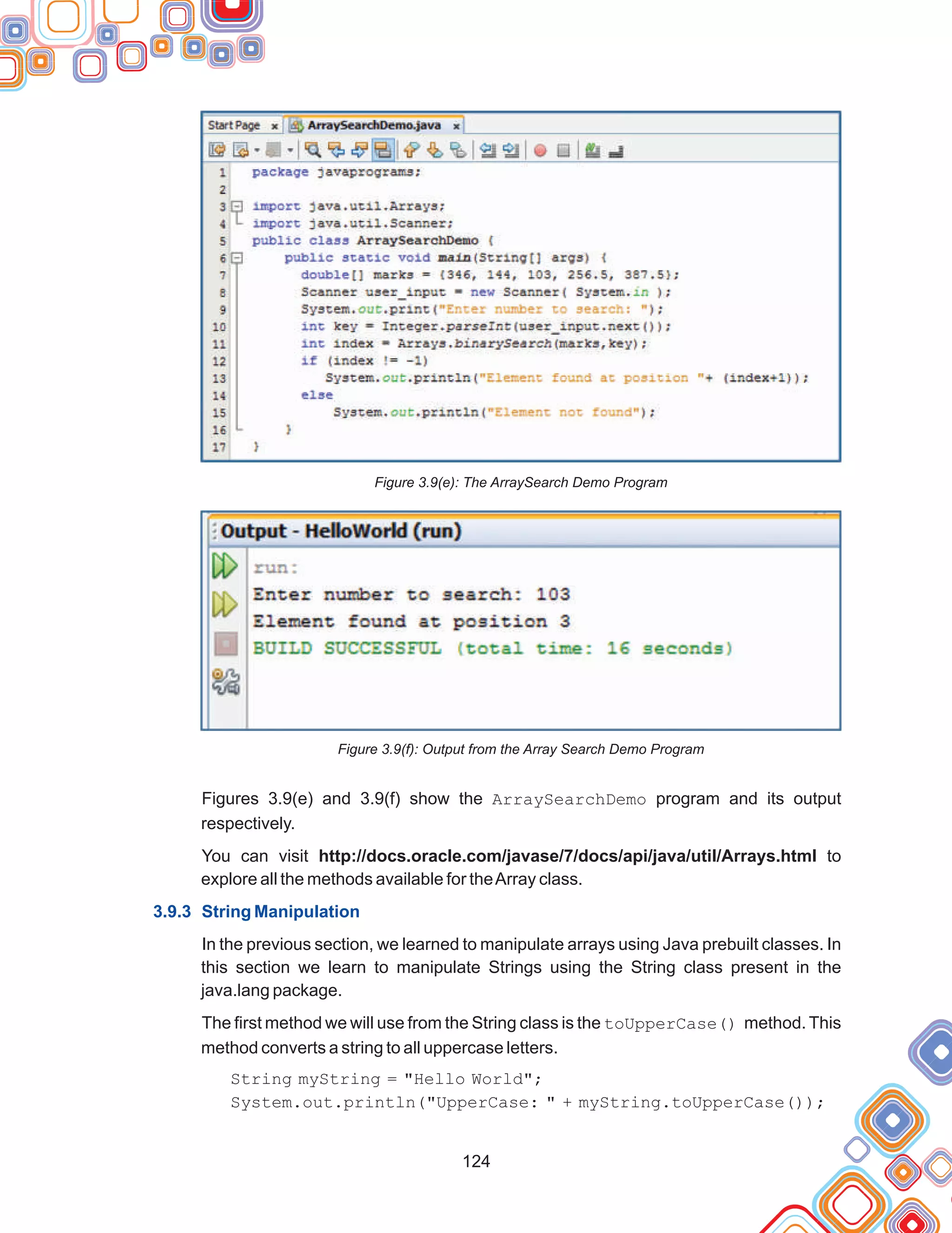This screenshot has width=952, height=1233.
Task: Click "import java.util.Arrays;" in the editor
Action: click(x=348, y=206)
